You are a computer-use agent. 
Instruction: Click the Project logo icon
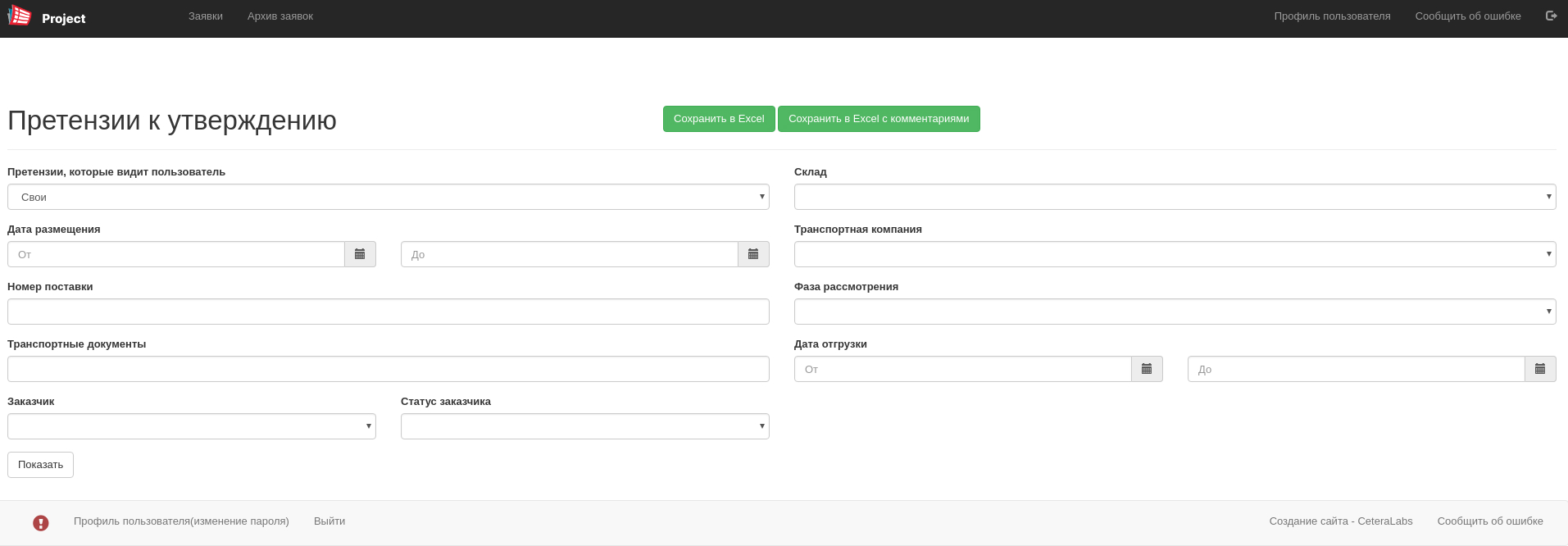pos(20,16)
